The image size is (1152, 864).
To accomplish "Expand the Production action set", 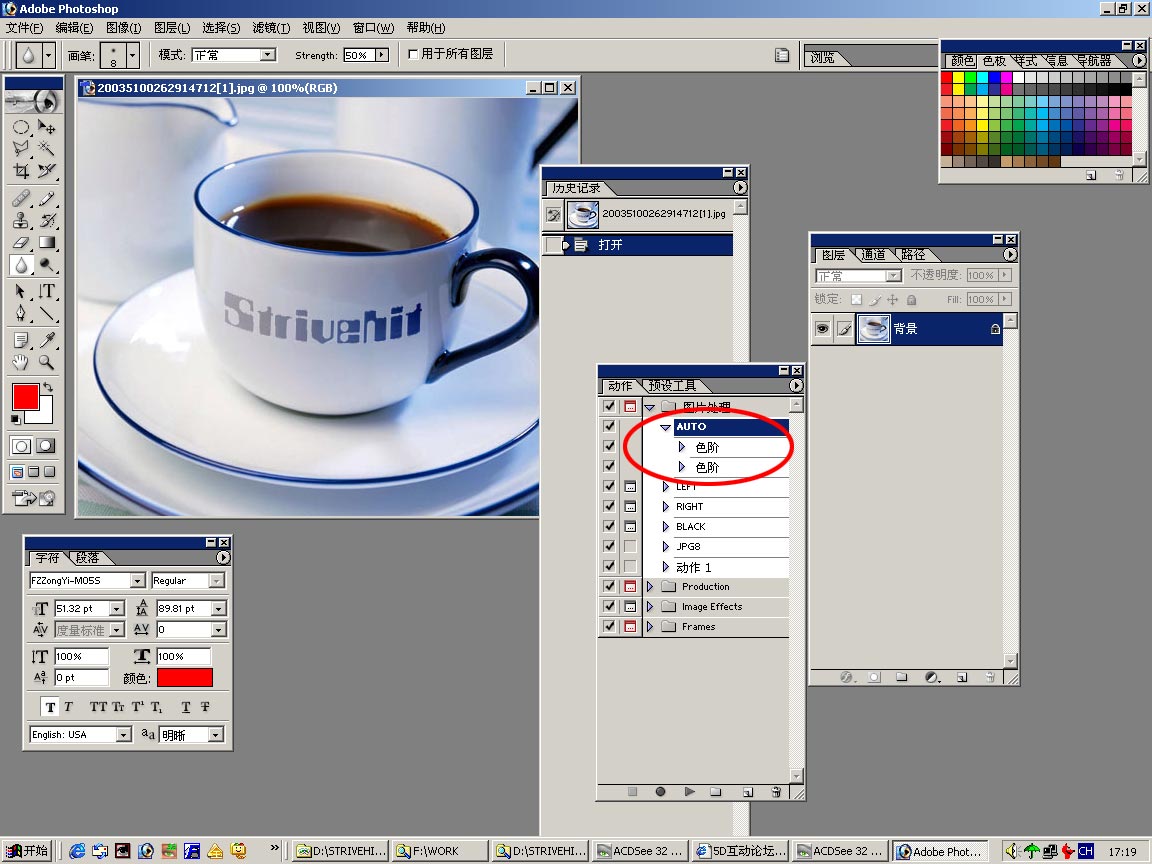I will pyautogui.click(x=649, y=586).
